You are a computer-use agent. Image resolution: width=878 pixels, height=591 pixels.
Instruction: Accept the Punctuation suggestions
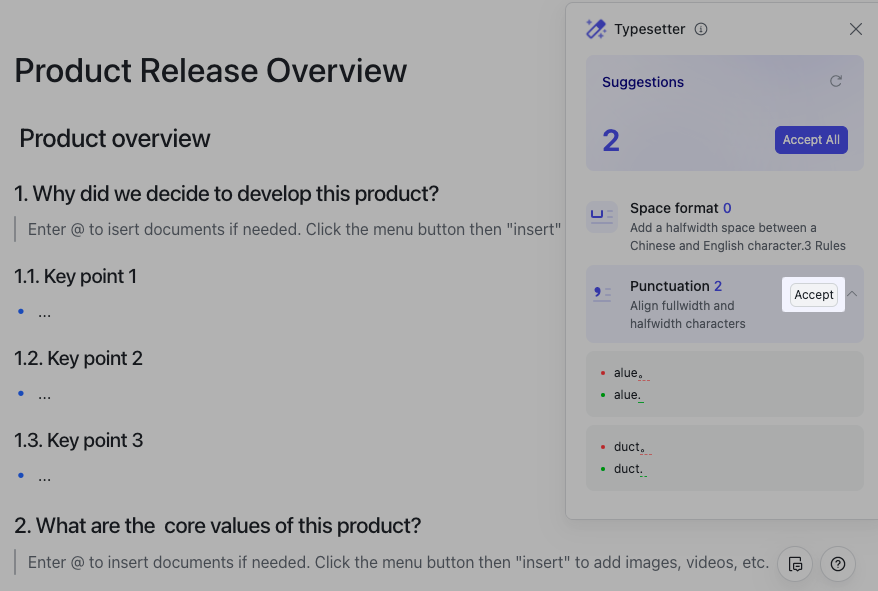tap(813, 295)
